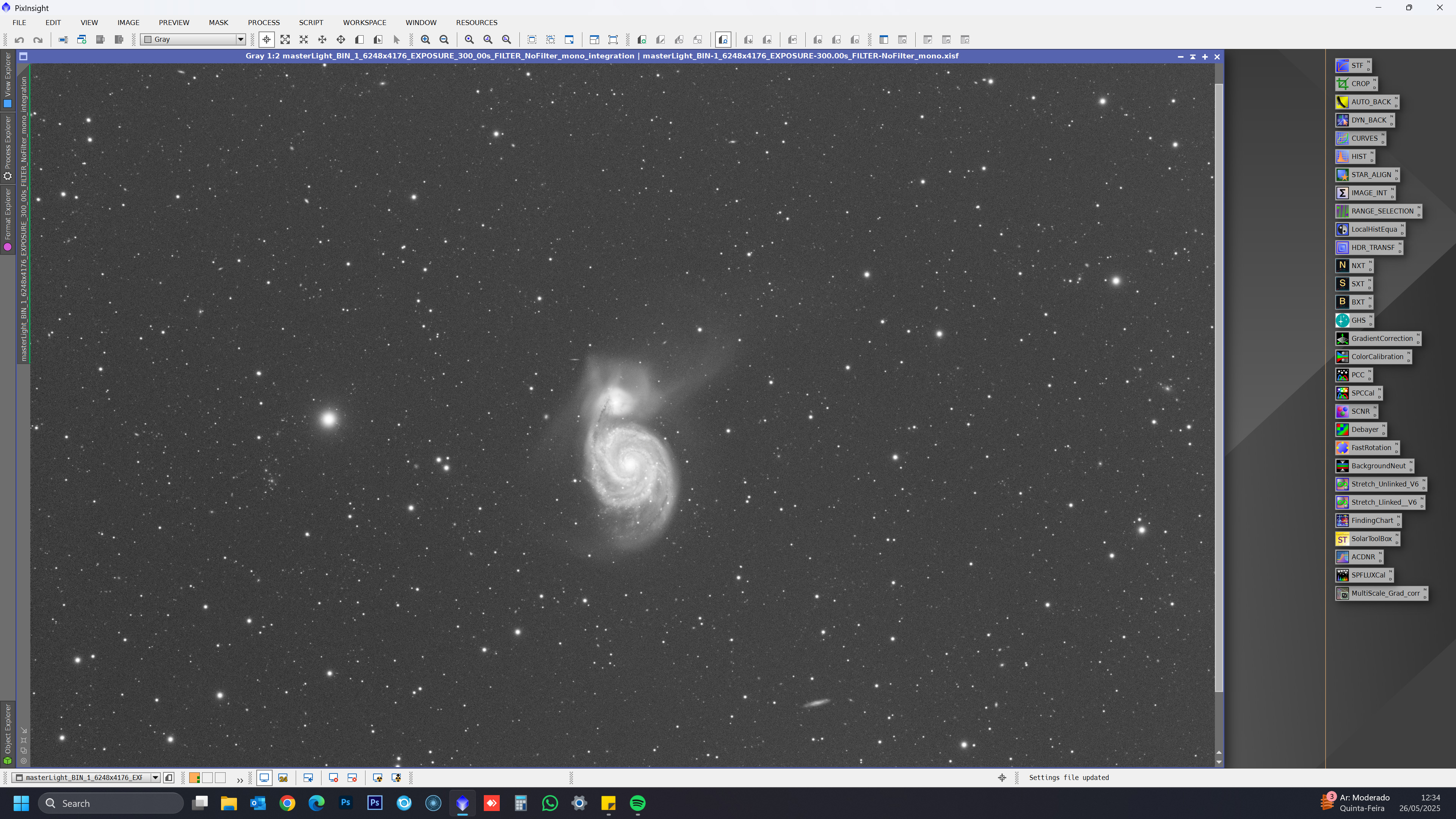Open the SCRIPT menu

coord(311,23)
